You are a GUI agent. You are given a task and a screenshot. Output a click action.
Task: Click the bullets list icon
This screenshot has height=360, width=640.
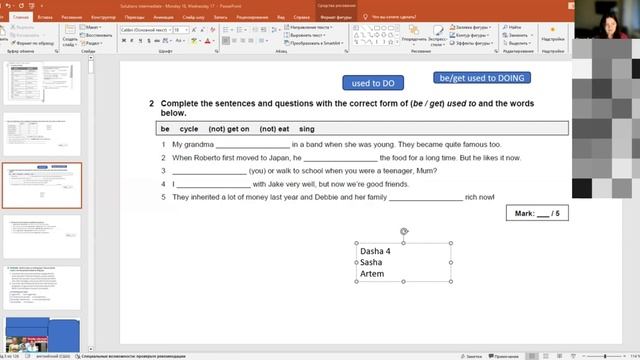point(227,30)
